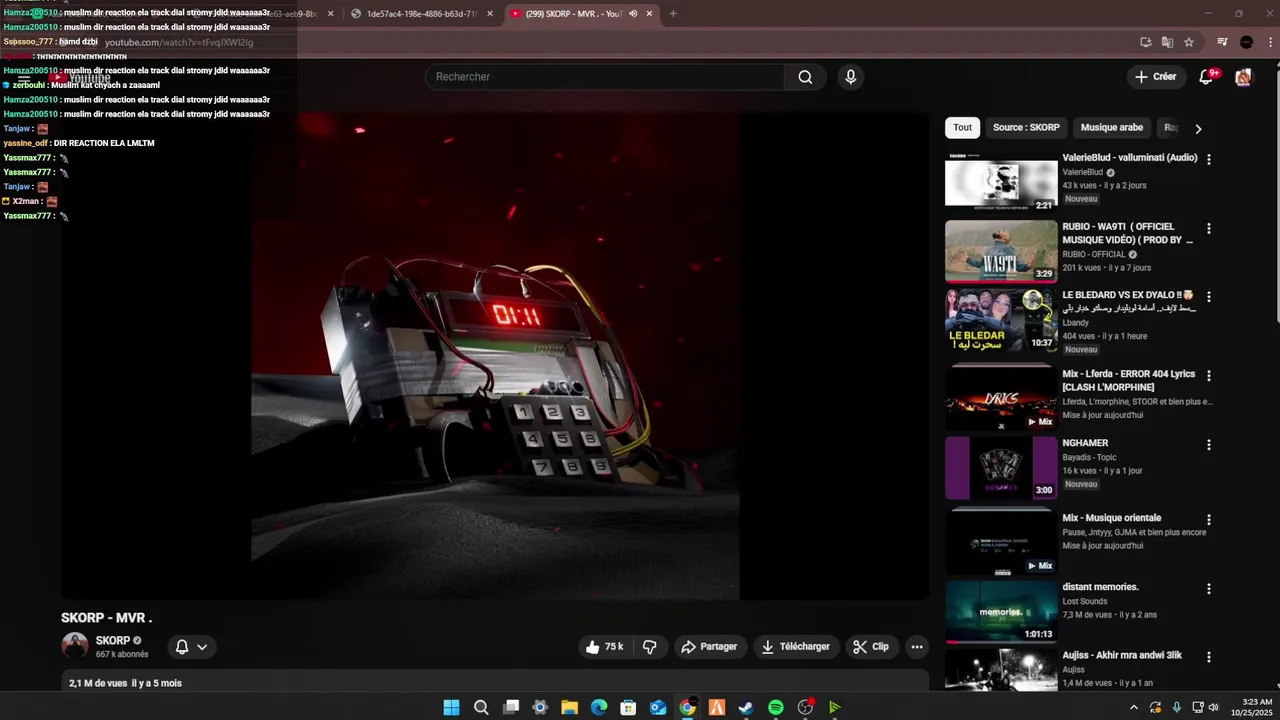Open the RUBIO WA9TI video thumbnail
The width and height of the screenshot is (1280, 720).
[1001, 251]
